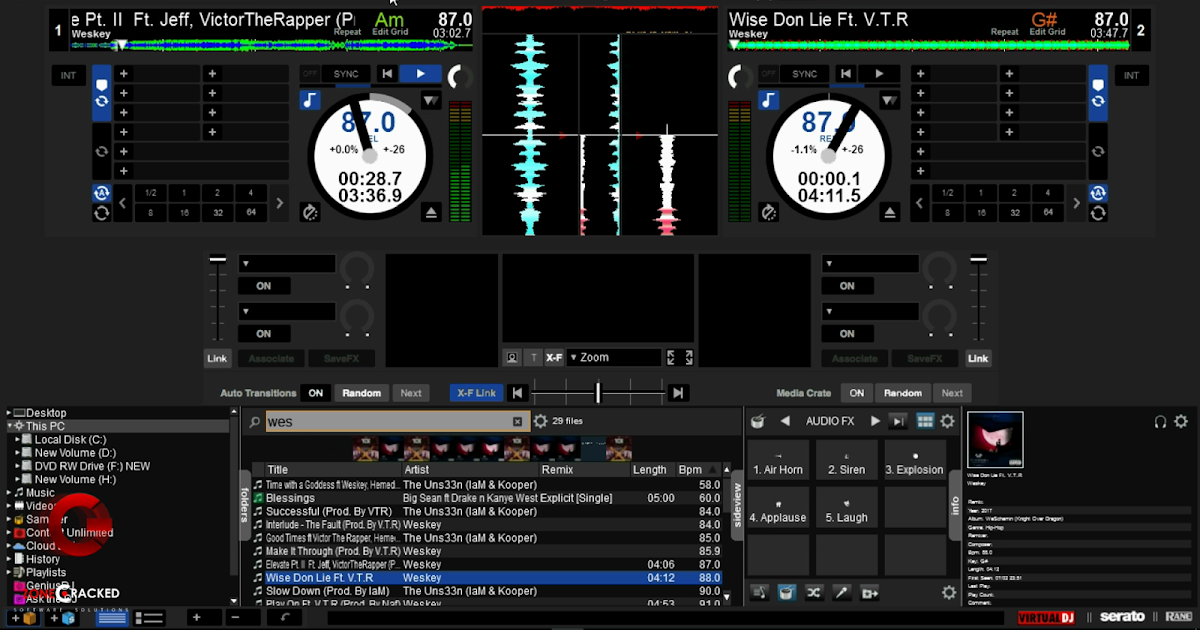Image resolution: width=1200 pixels, height=630 pixels.
Task: Snap crossfader to the right deck
Action: [678, 393]
